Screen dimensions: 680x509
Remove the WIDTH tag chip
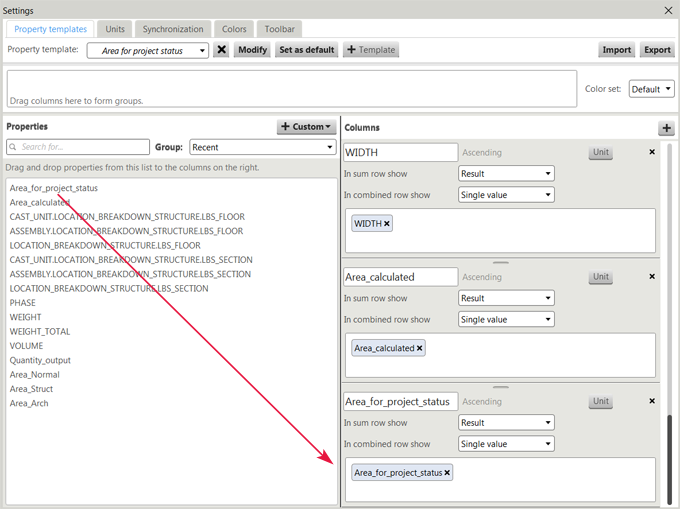[387, 224]
